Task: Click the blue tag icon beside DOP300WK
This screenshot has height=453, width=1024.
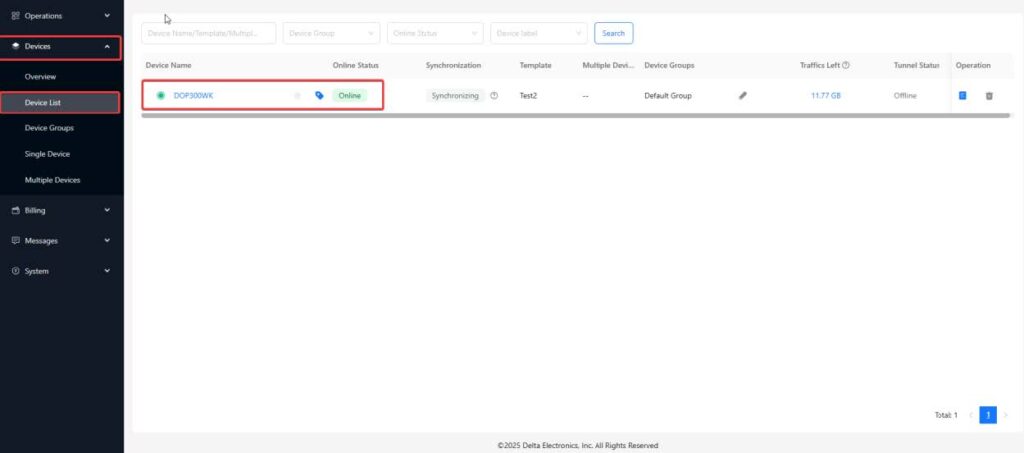Action: [319, 96]
